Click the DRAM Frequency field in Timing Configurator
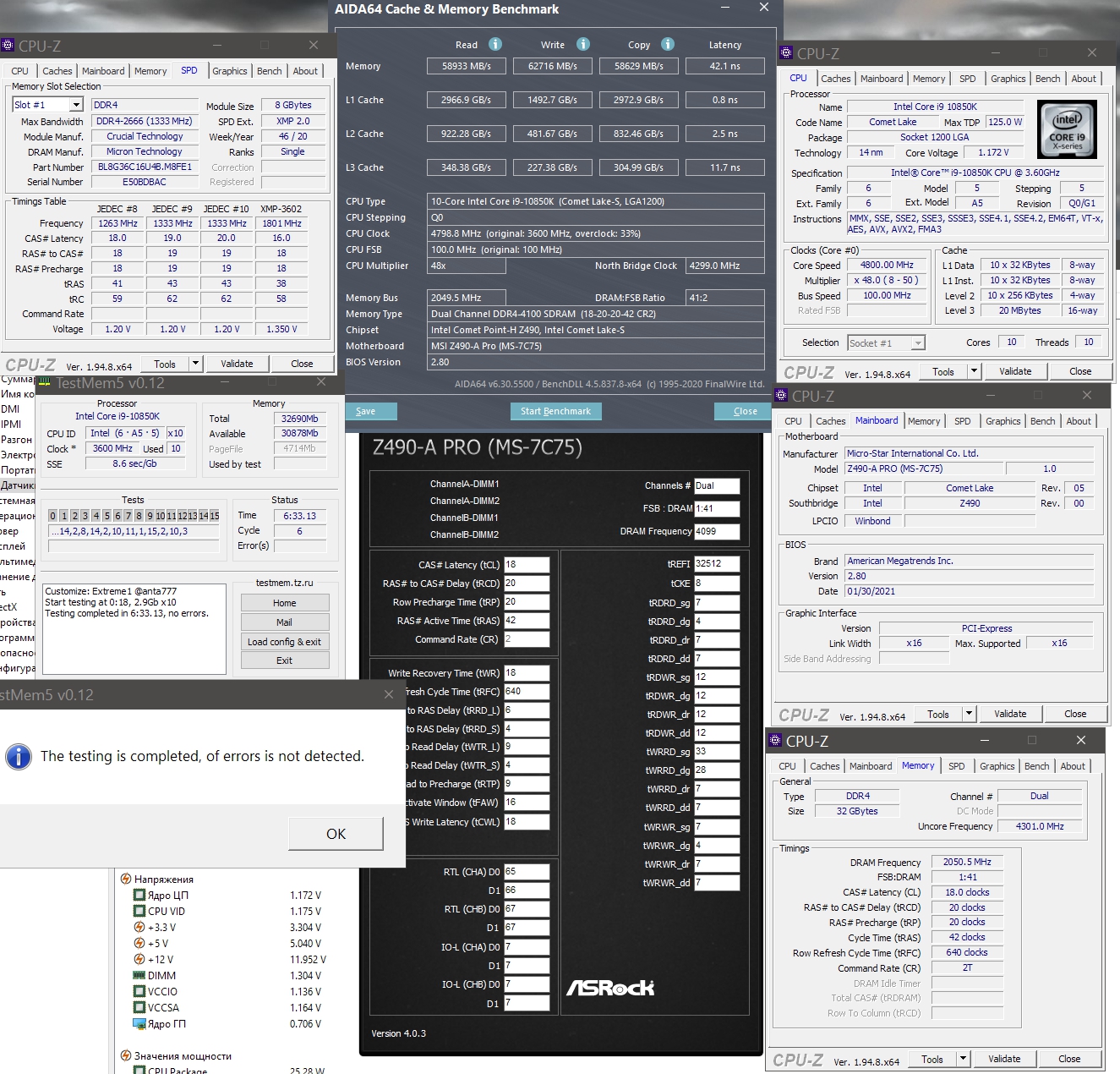1120x1074 pixels. tap(717, 531)
